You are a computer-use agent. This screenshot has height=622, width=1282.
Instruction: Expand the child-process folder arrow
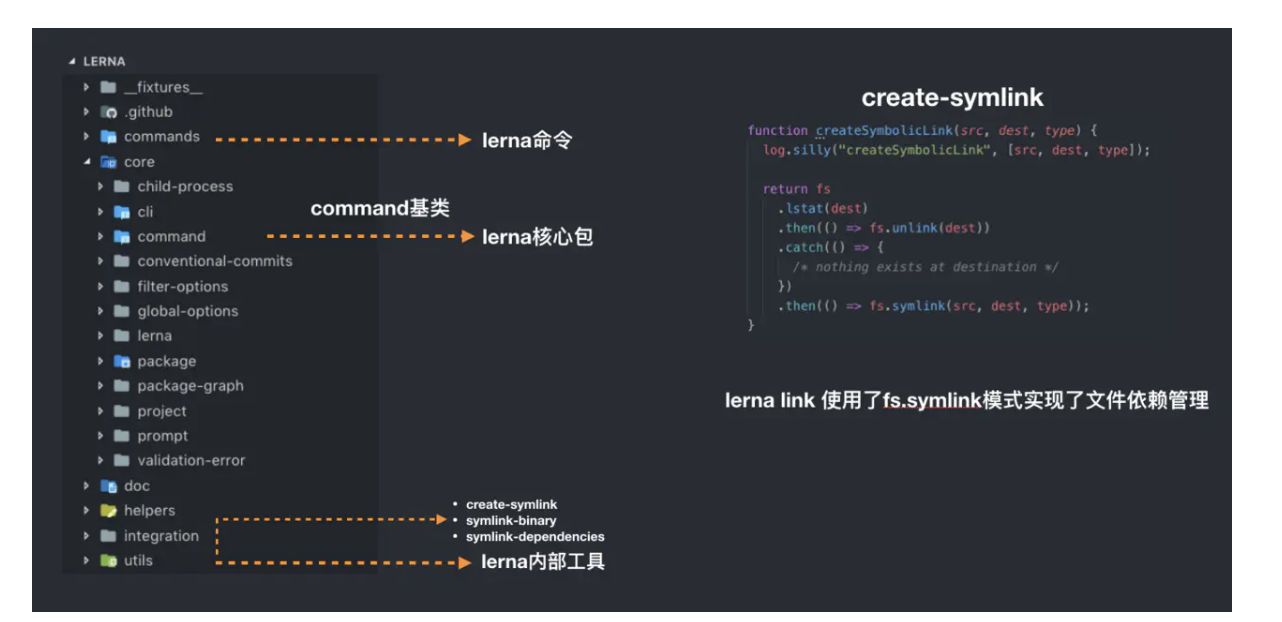(101, 187)
